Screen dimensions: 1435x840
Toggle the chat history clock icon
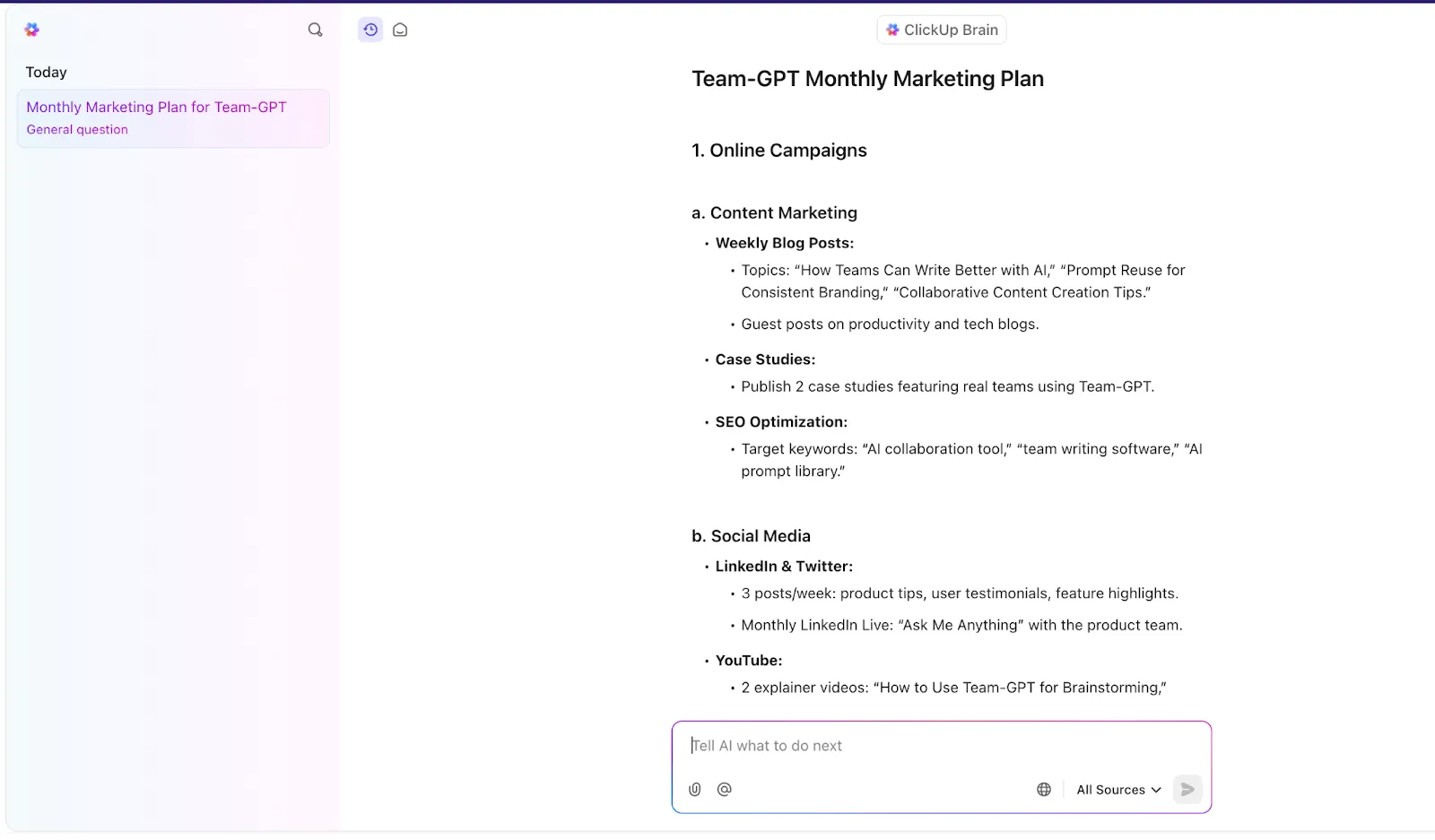click(370, 30)
